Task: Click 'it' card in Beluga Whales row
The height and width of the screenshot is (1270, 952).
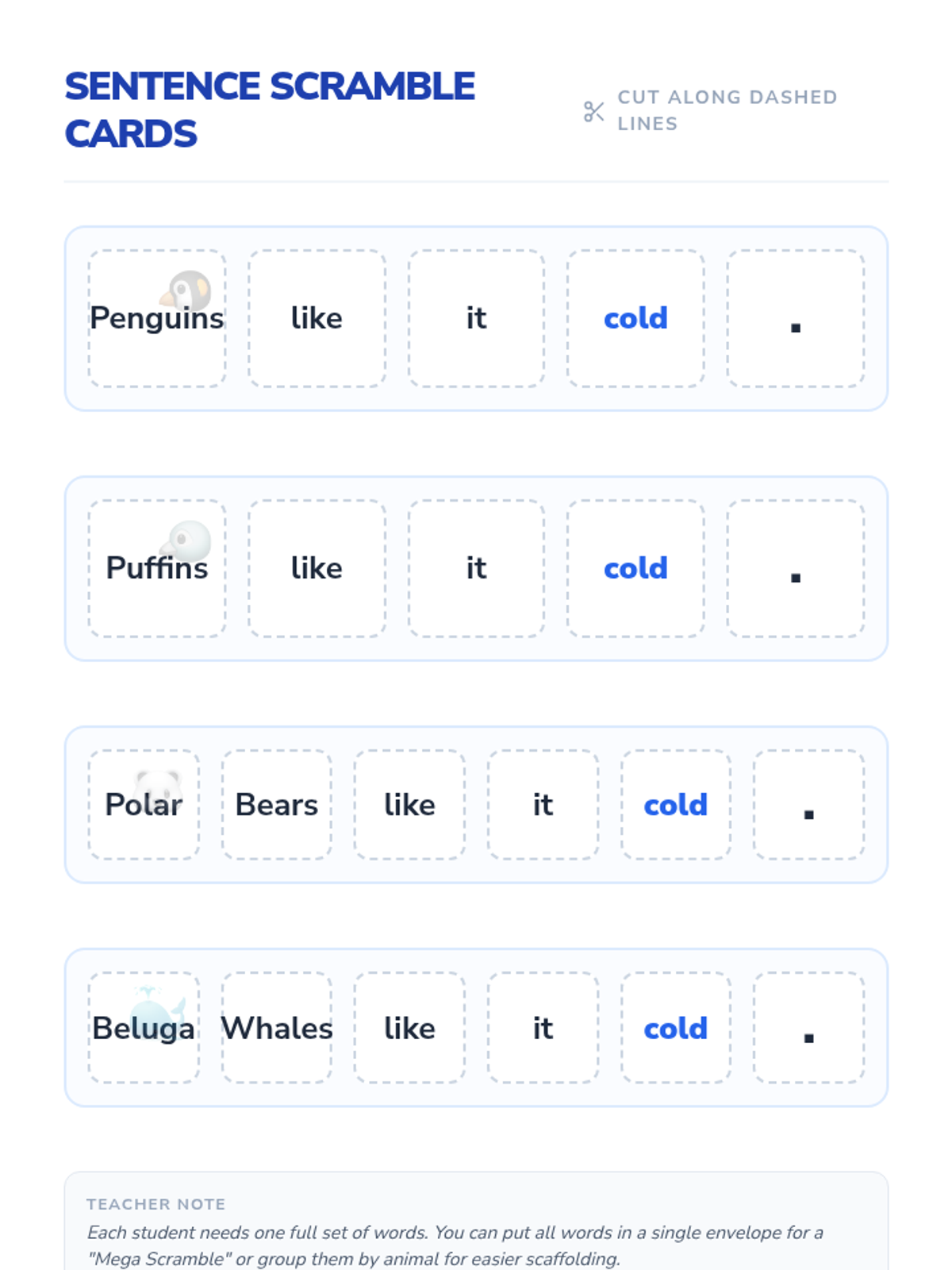Action: (543, 1028)
